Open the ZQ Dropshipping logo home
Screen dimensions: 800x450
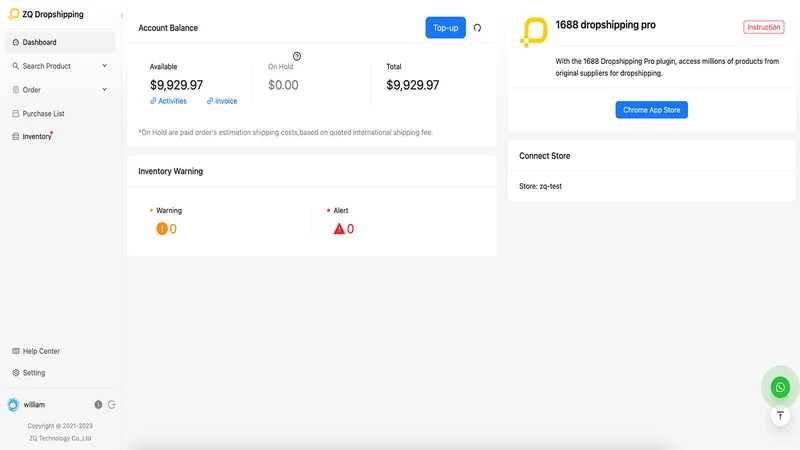[46, 14]
